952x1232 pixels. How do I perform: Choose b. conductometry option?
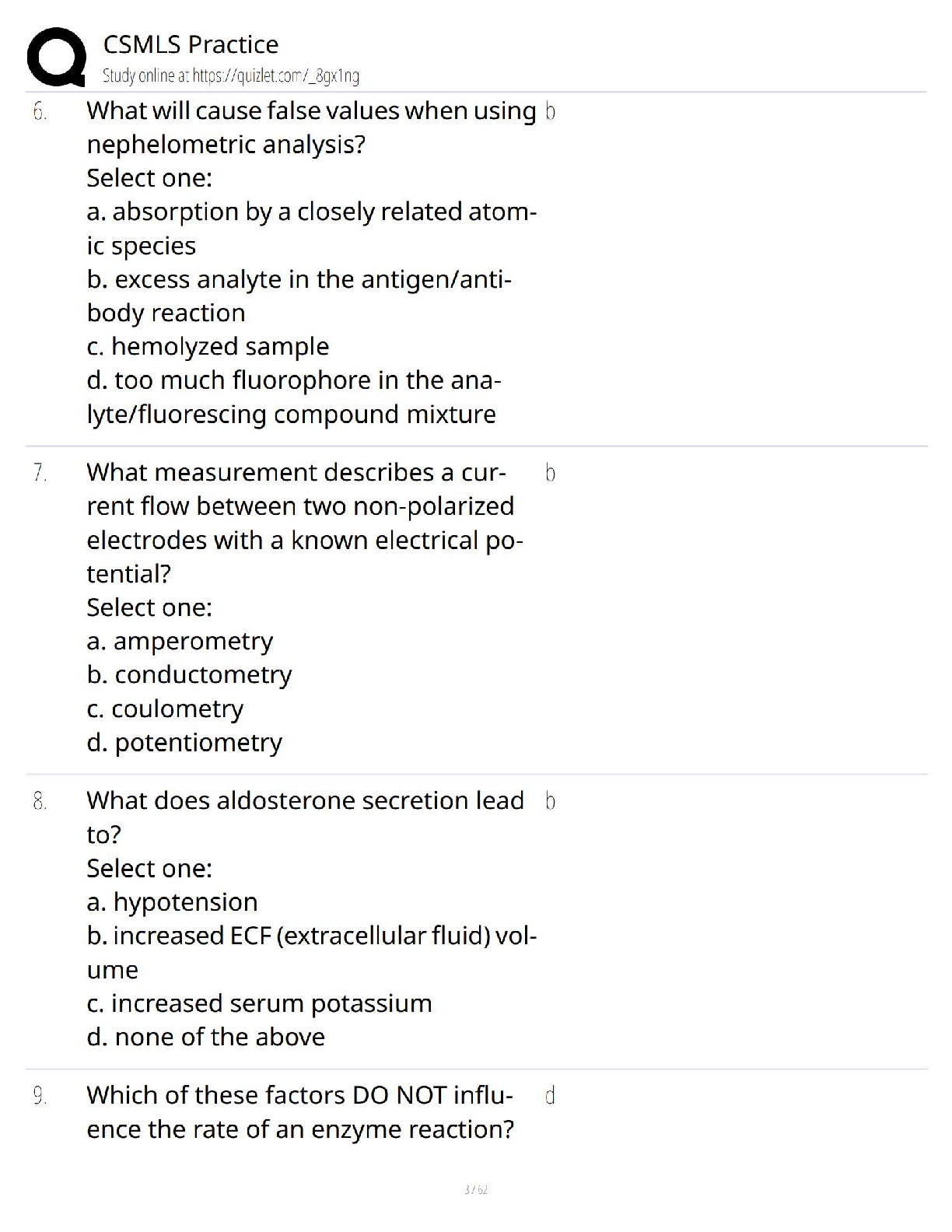pyautogui.click(x=189, y=674)
